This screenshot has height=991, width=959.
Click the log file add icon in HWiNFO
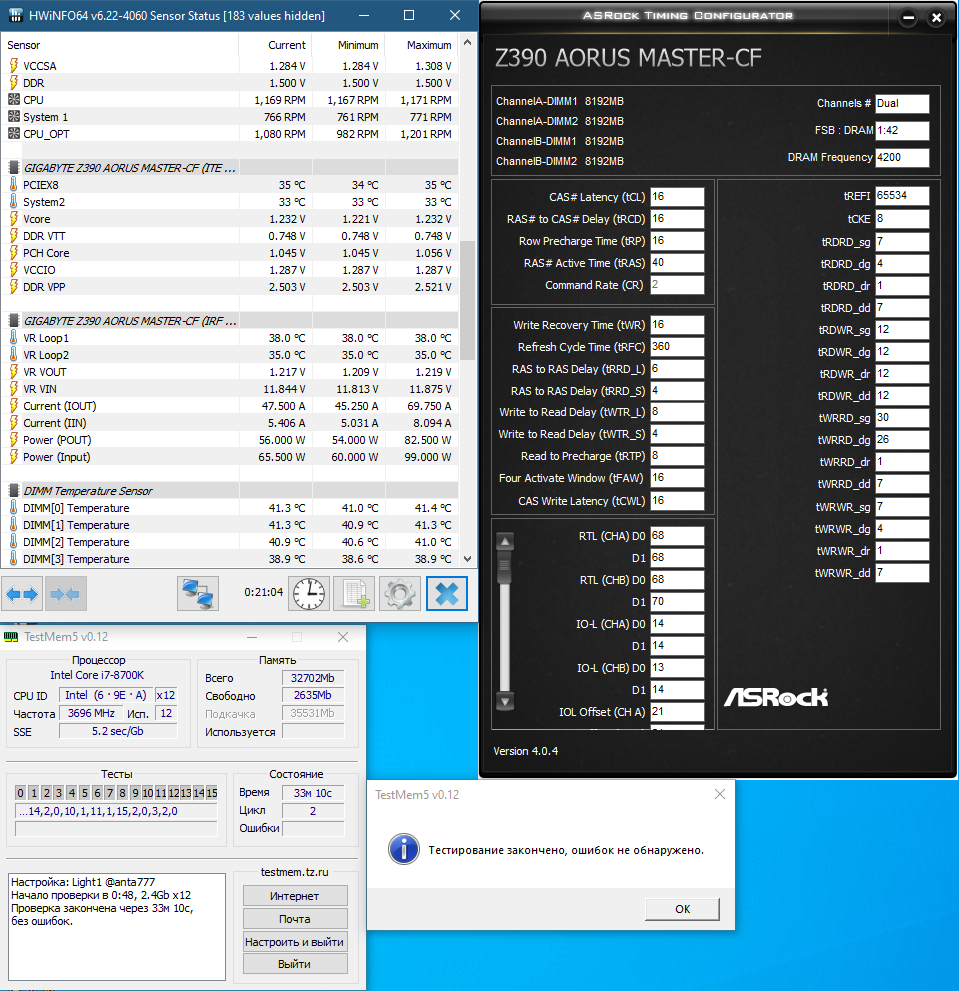coord(354,593)
